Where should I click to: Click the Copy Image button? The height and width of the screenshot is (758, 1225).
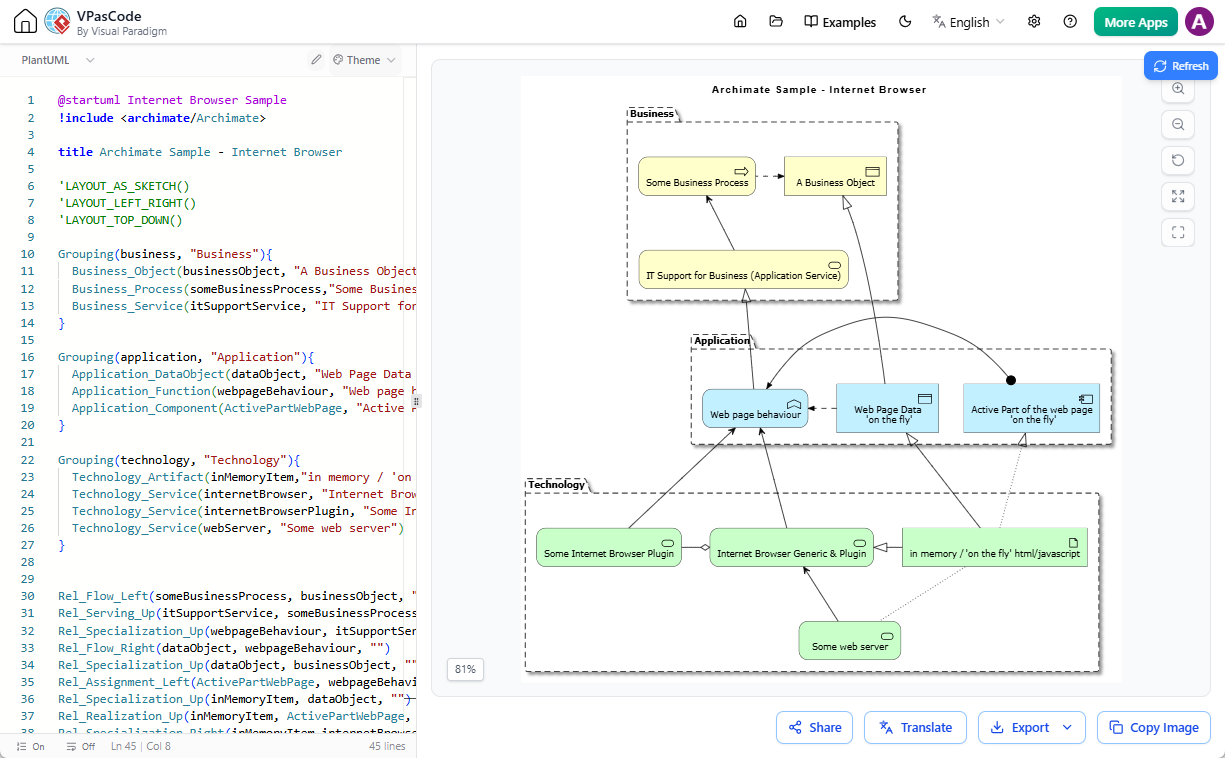pyautogui.click(x=1154, y=727)
